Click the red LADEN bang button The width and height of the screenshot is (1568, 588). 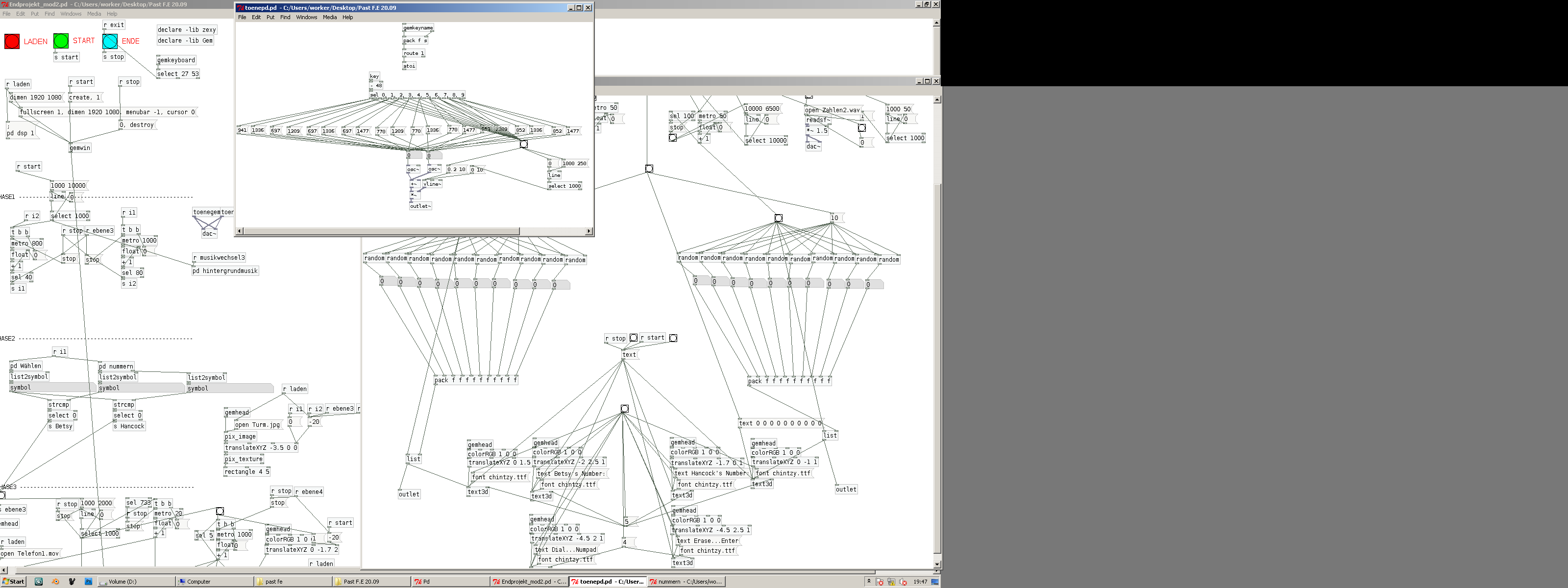click(x=12, y=41)
